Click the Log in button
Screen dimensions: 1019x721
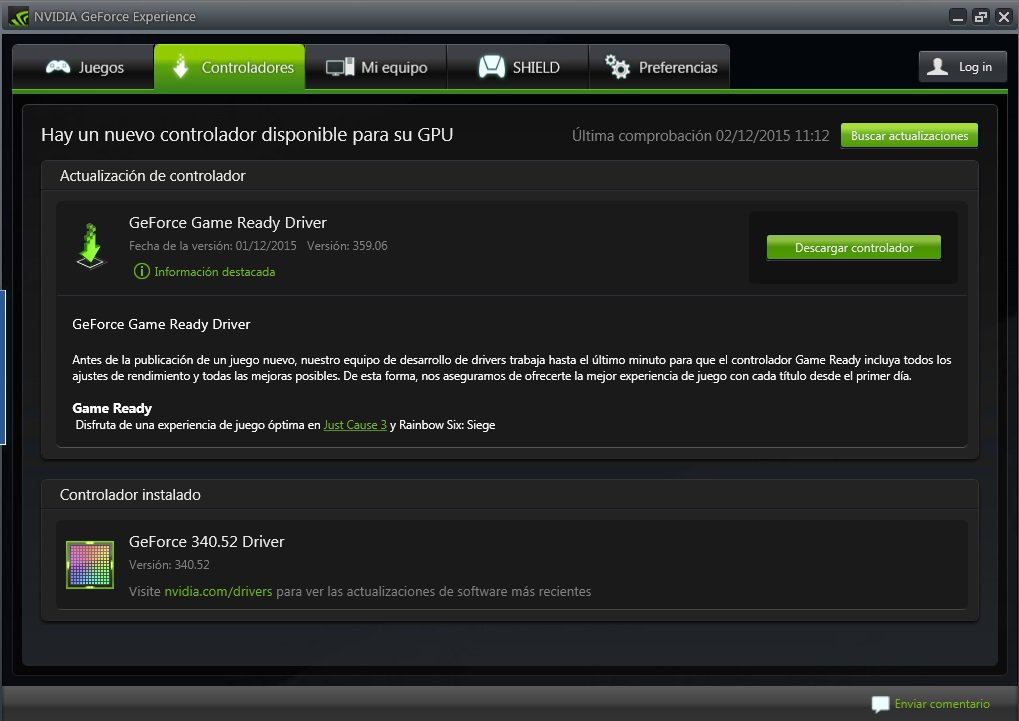click(962, 66)
